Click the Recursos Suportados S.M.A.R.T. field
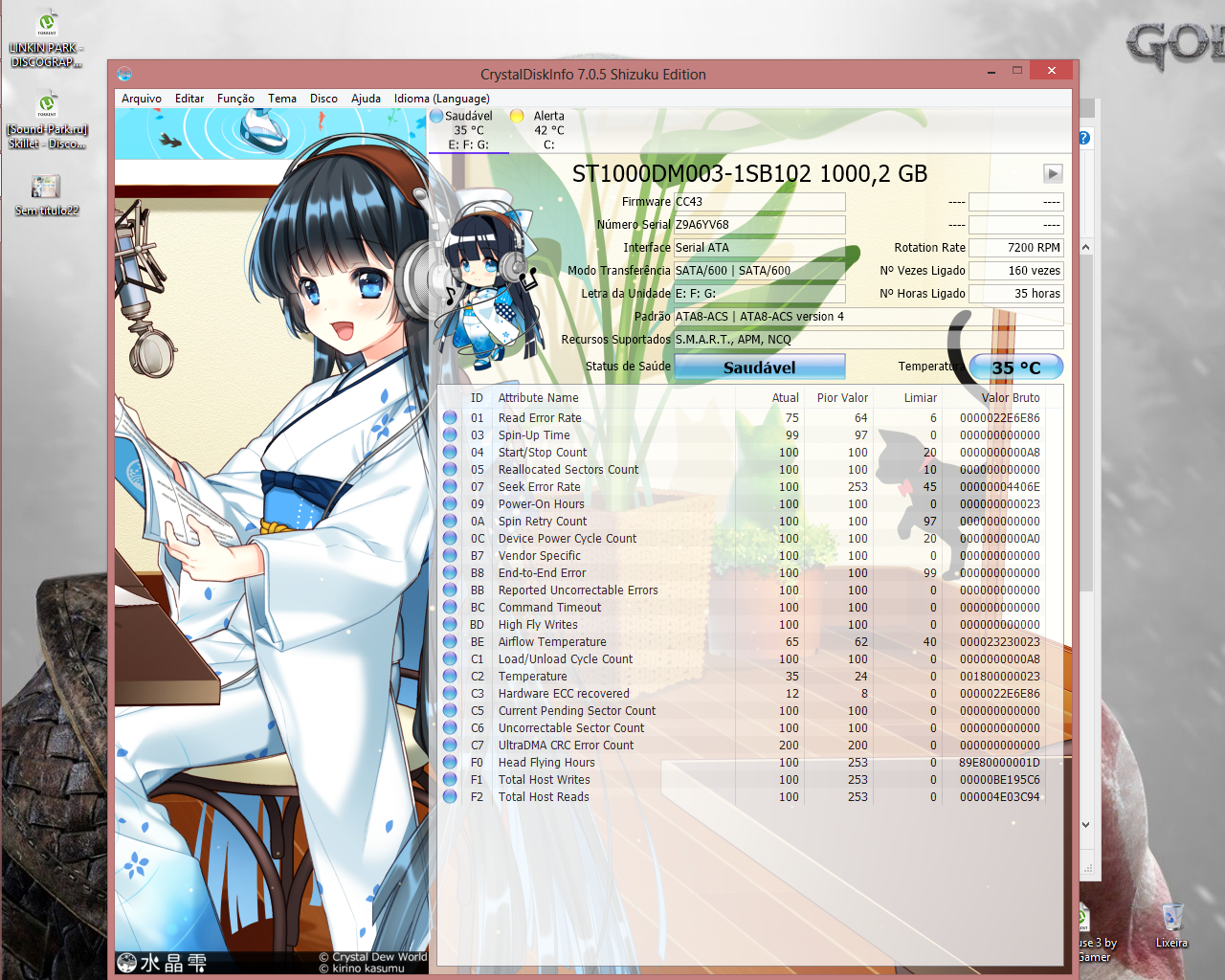Screen dimensions: 1225x980 [x=869, y=340]
